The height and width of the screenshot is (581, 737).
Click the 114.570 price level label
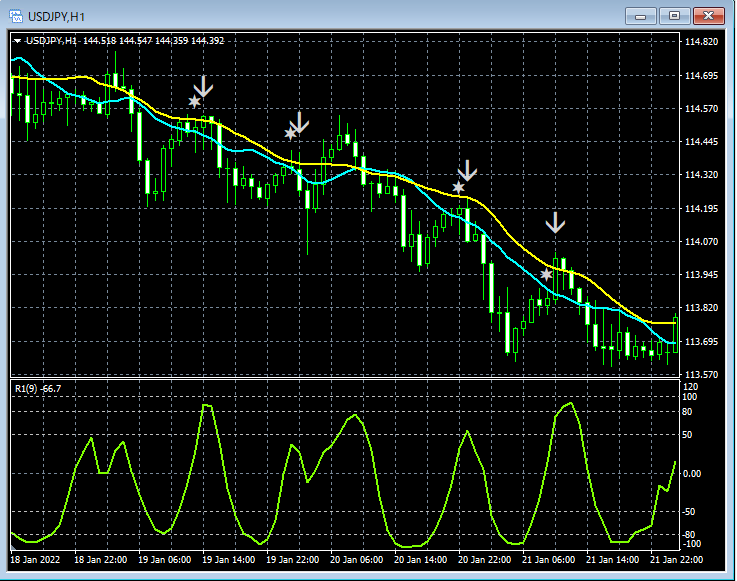click(701, 109)
